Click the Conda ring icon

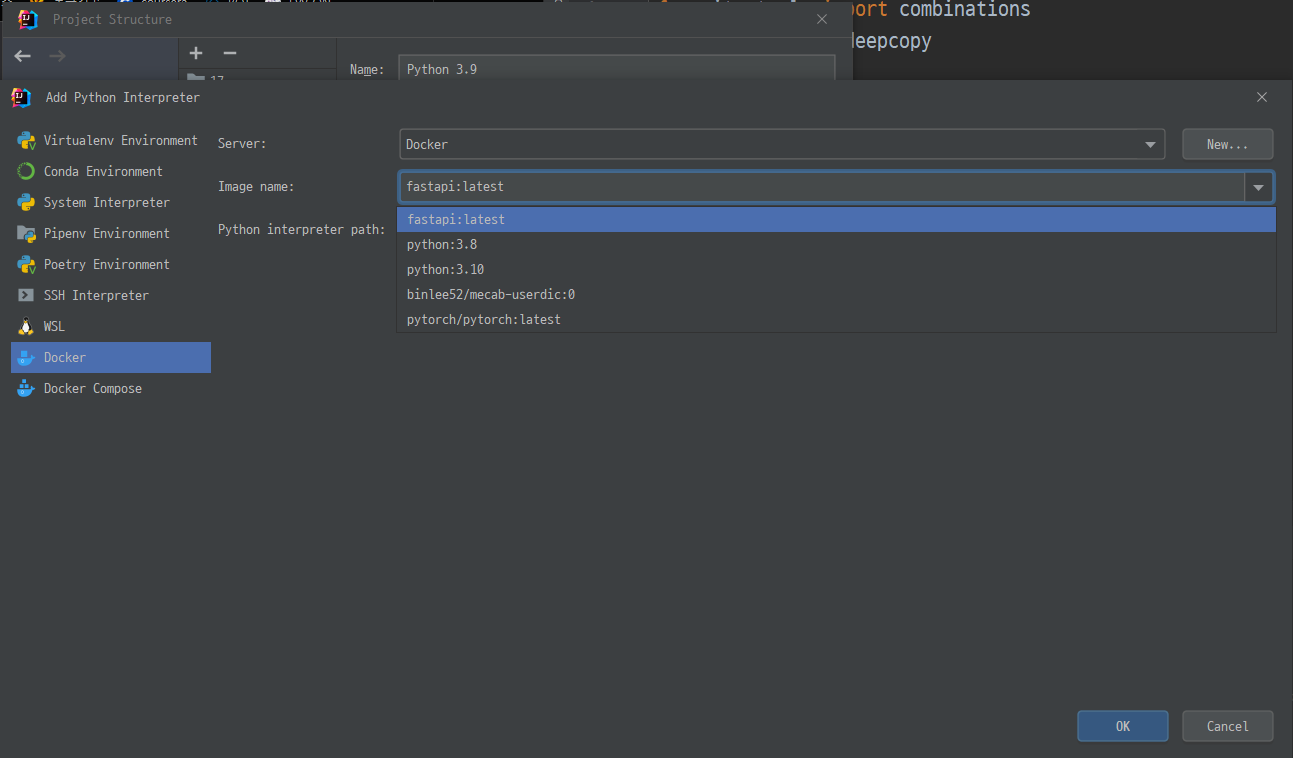click(26, 171)
